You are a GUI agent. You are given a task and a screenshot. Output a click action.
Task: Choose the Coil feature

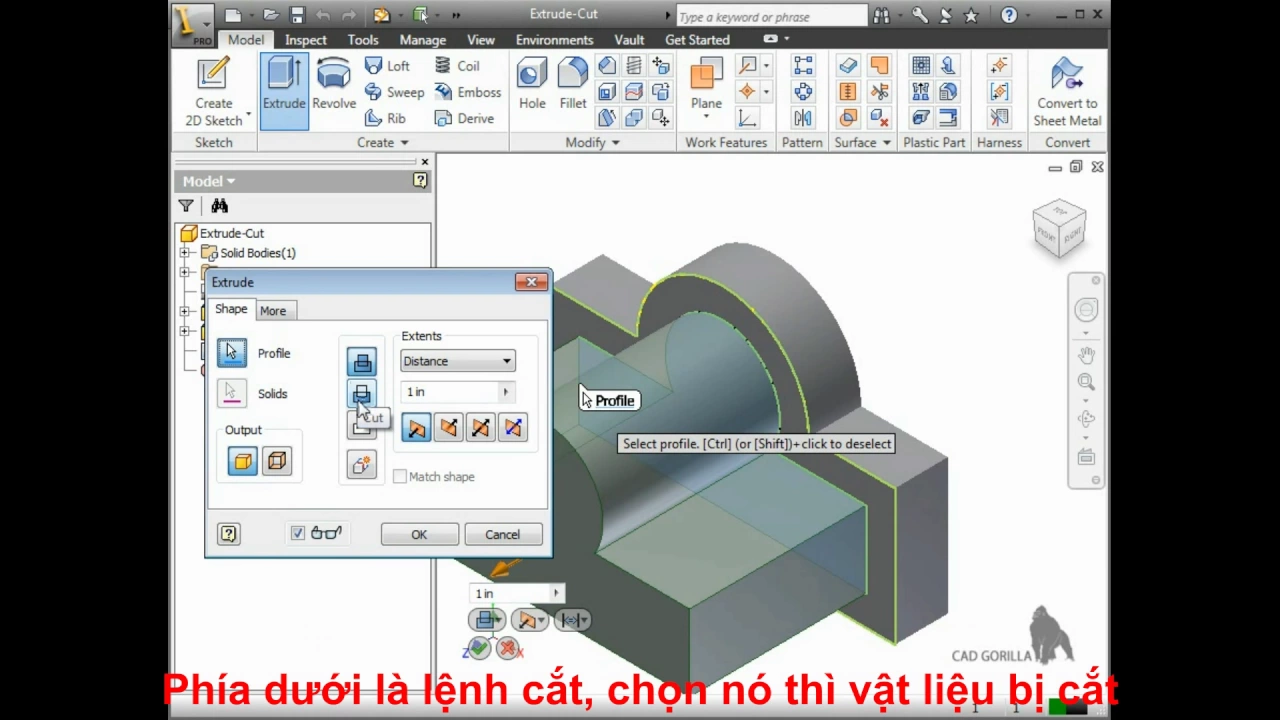[457, 66]
